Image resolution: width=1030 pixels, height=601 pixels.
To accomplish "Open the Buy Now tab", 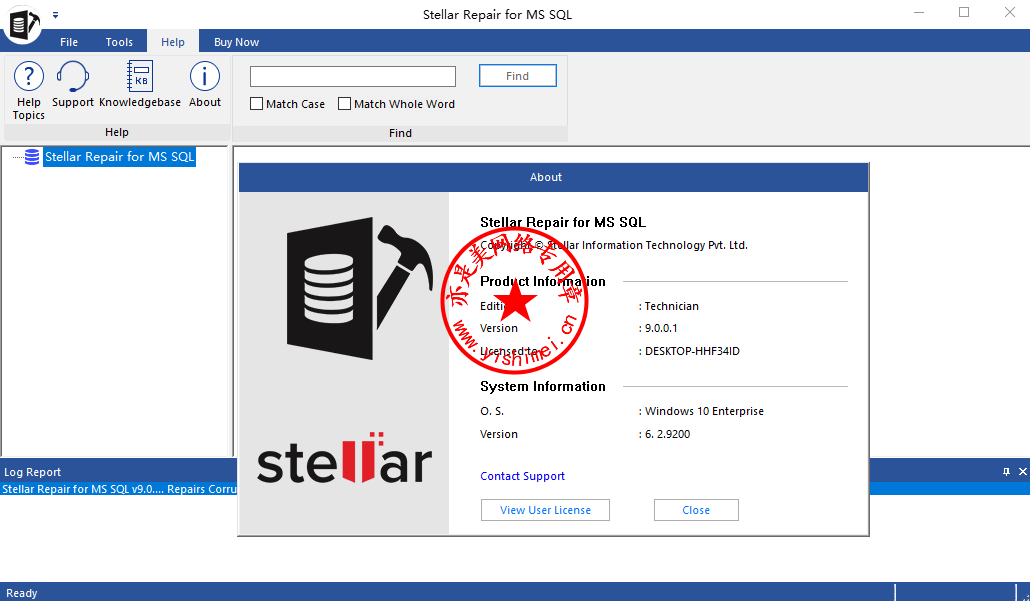I will [x=236, y=41].
